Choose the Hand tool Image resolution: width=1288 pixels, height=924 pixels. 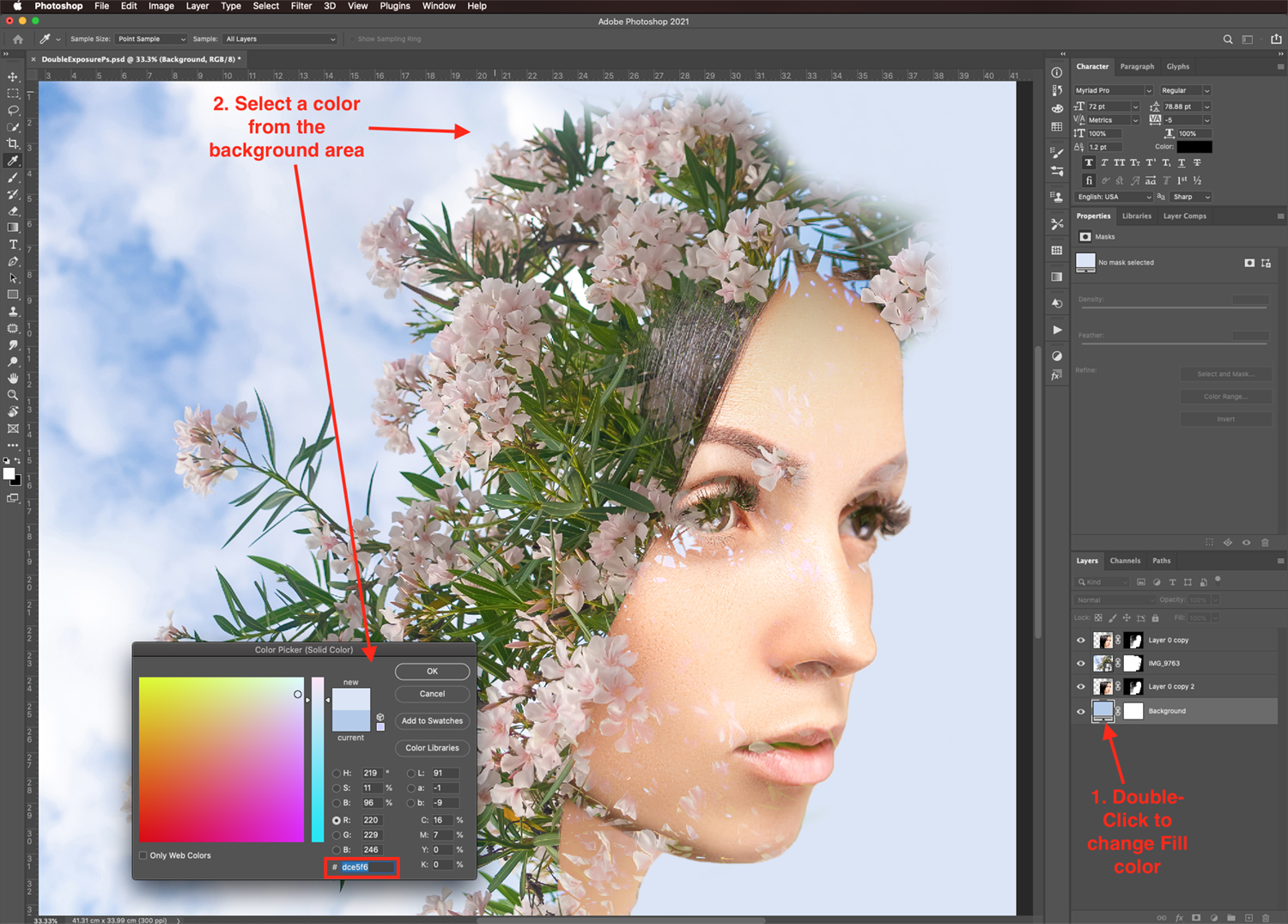[13, 379]
